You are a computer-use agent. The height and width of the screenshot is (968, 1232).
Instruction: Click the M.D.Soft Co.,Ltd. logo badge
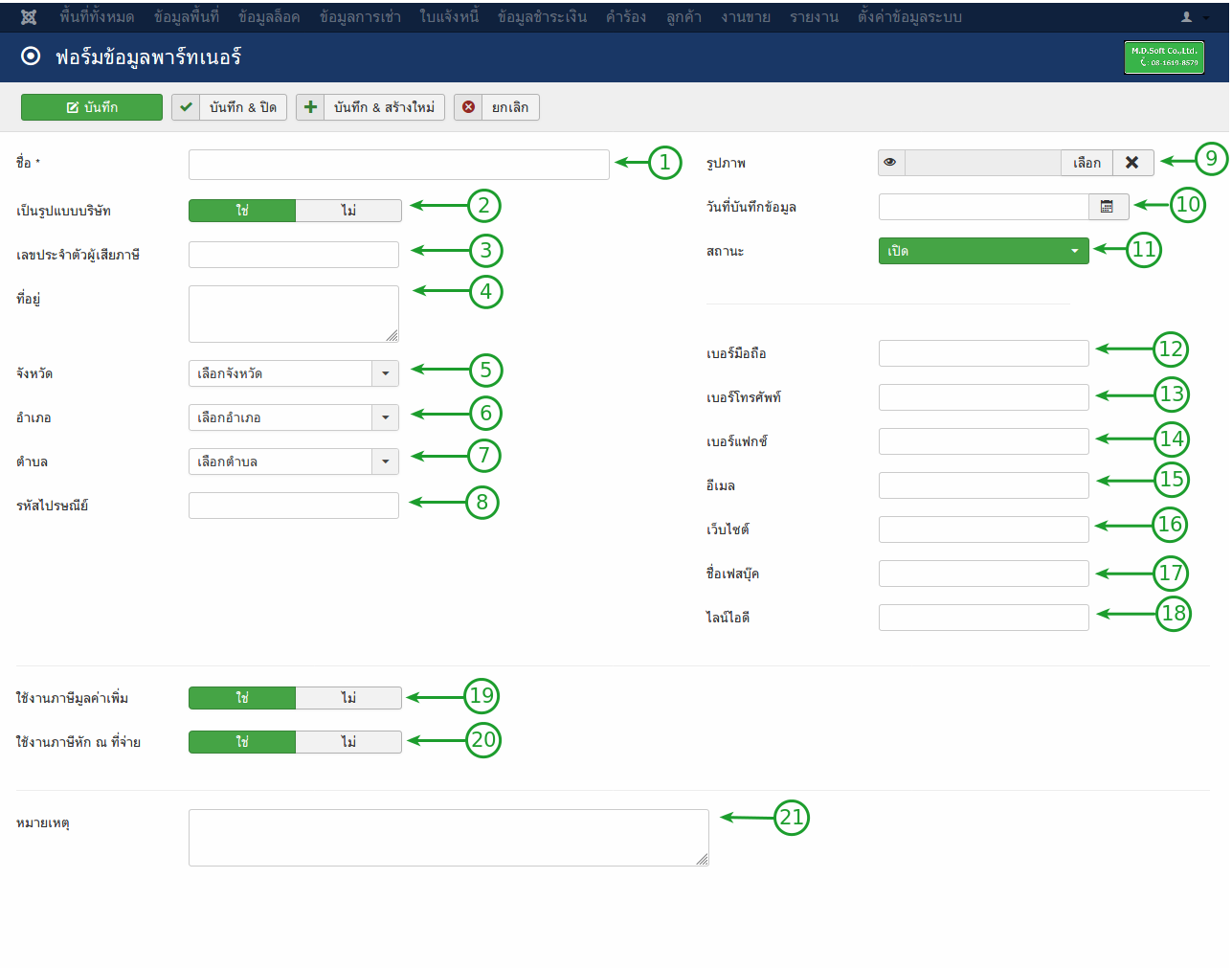(1164, 57)
